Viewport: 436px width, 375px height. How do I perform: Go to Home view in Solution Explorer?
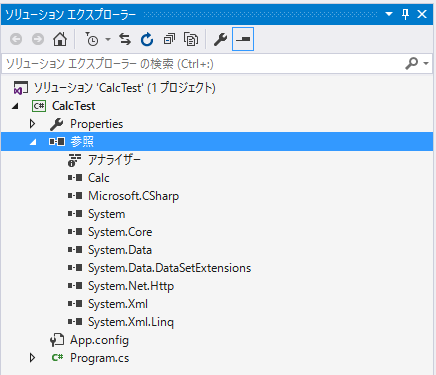[x=60, y=39]
